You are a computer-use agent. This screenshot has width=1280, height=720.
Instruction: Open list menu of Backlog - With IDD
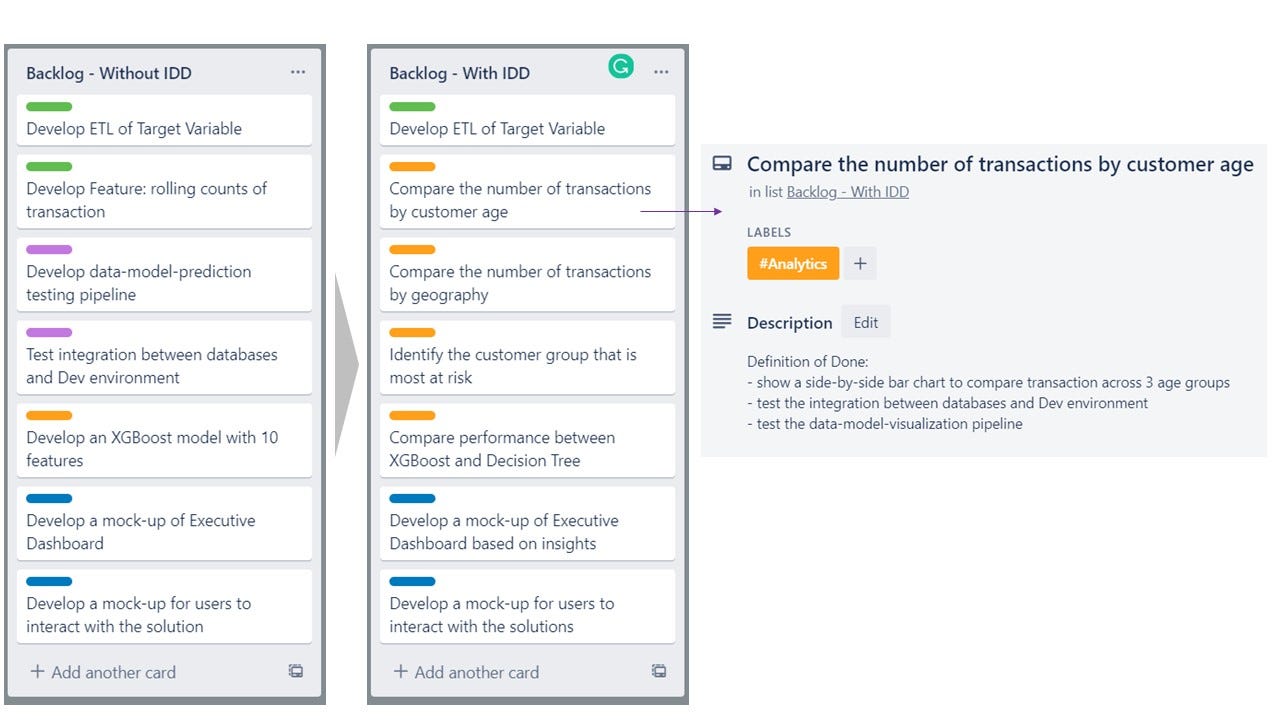click(661, 72)
